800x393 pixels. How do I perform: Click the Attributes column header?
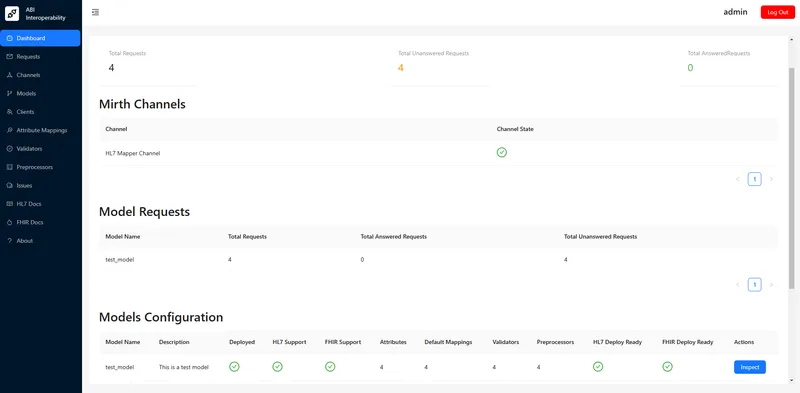coord(393,342)
